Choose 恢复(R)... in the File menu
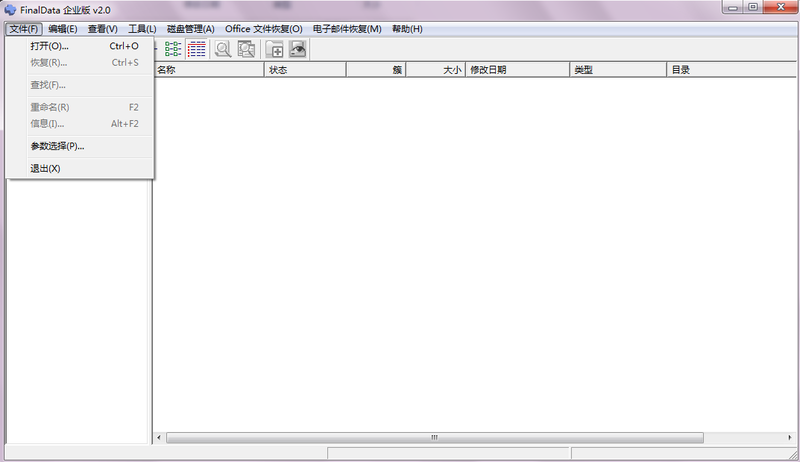800x462 pixels. (x=80, y=63)
